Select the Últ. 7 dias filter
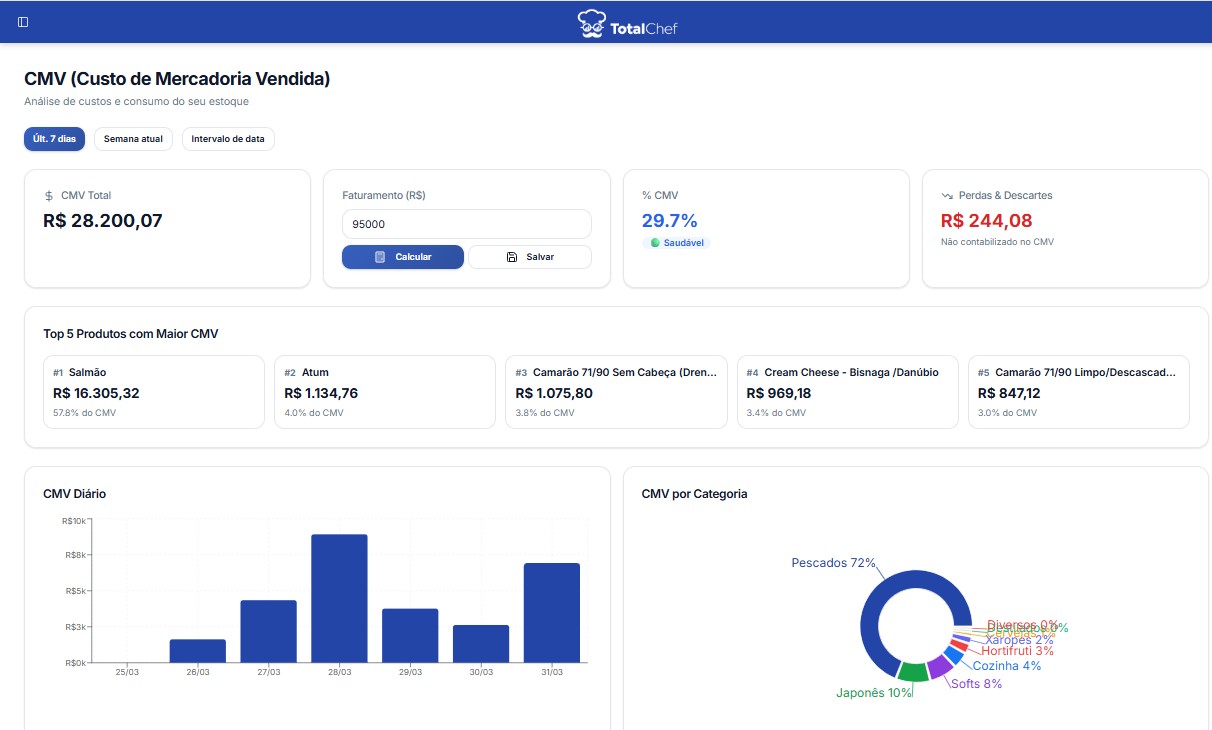Screen dimensions: 1212x730 55,139
